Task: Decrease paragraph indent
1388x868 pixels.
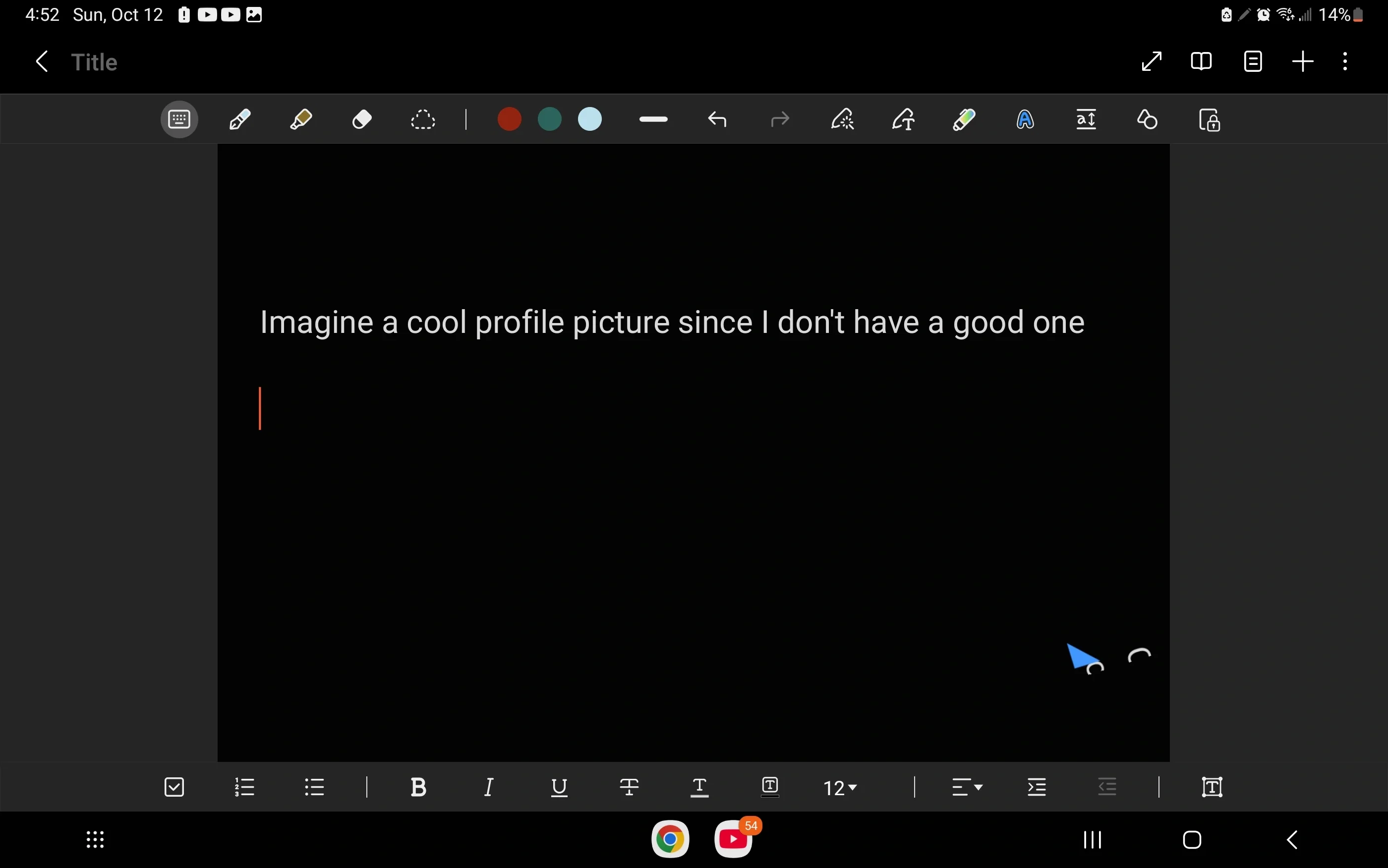Action: pos(1108,787)
